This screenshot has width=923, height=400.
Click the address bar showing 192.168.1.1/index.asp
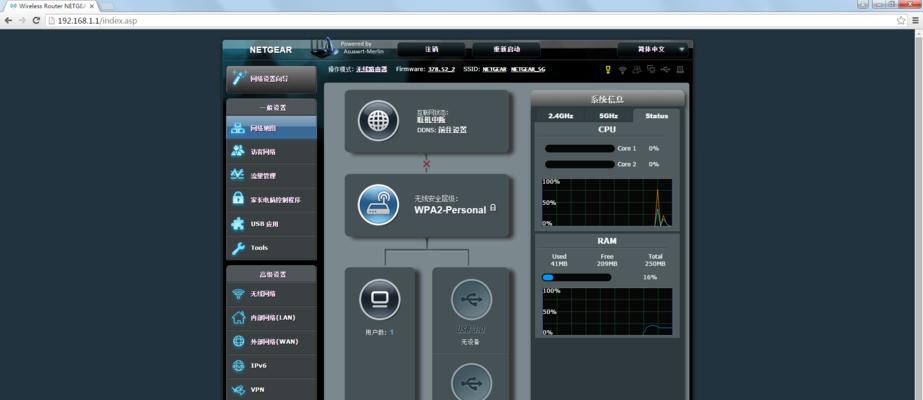471,21
